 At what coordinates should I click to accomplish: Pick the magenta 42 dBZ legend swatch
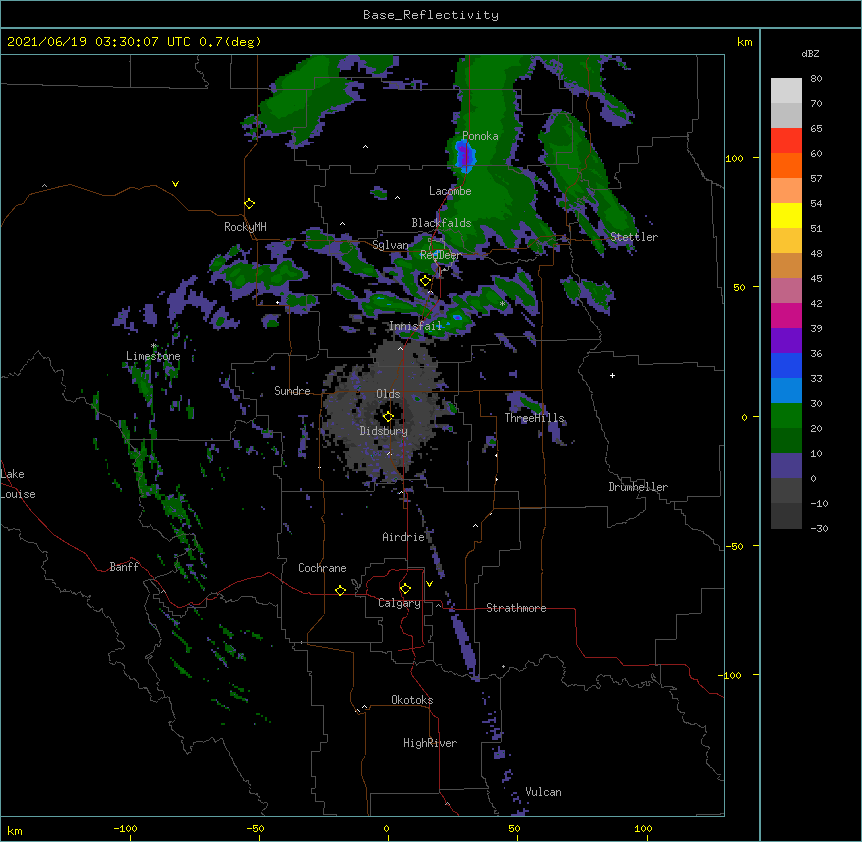pos(786,315)
